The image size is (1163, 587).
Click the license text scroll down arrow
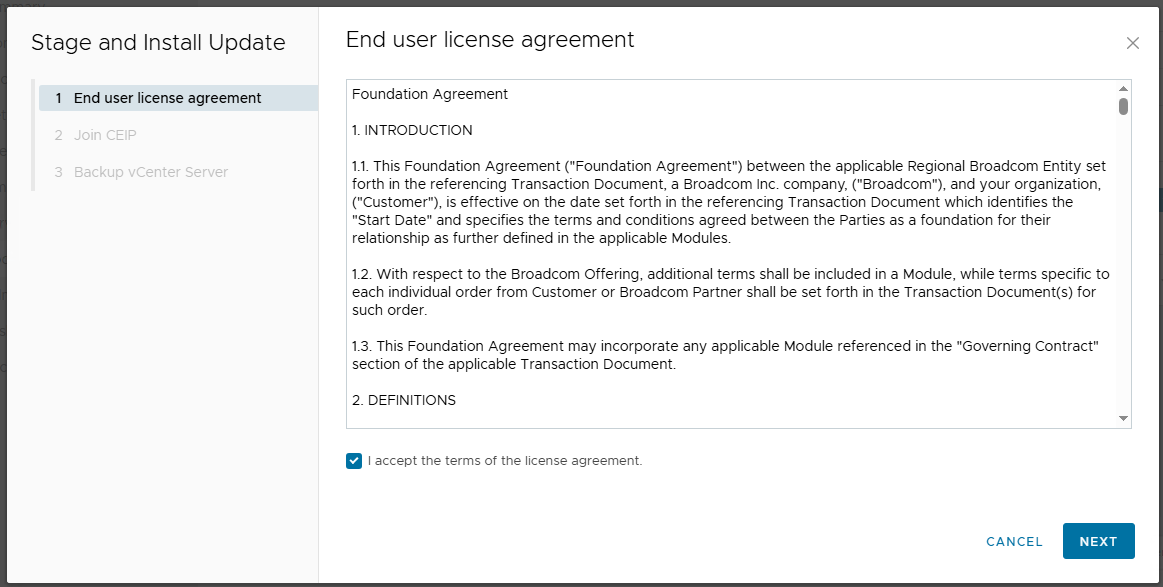[x=1124, y=419]
